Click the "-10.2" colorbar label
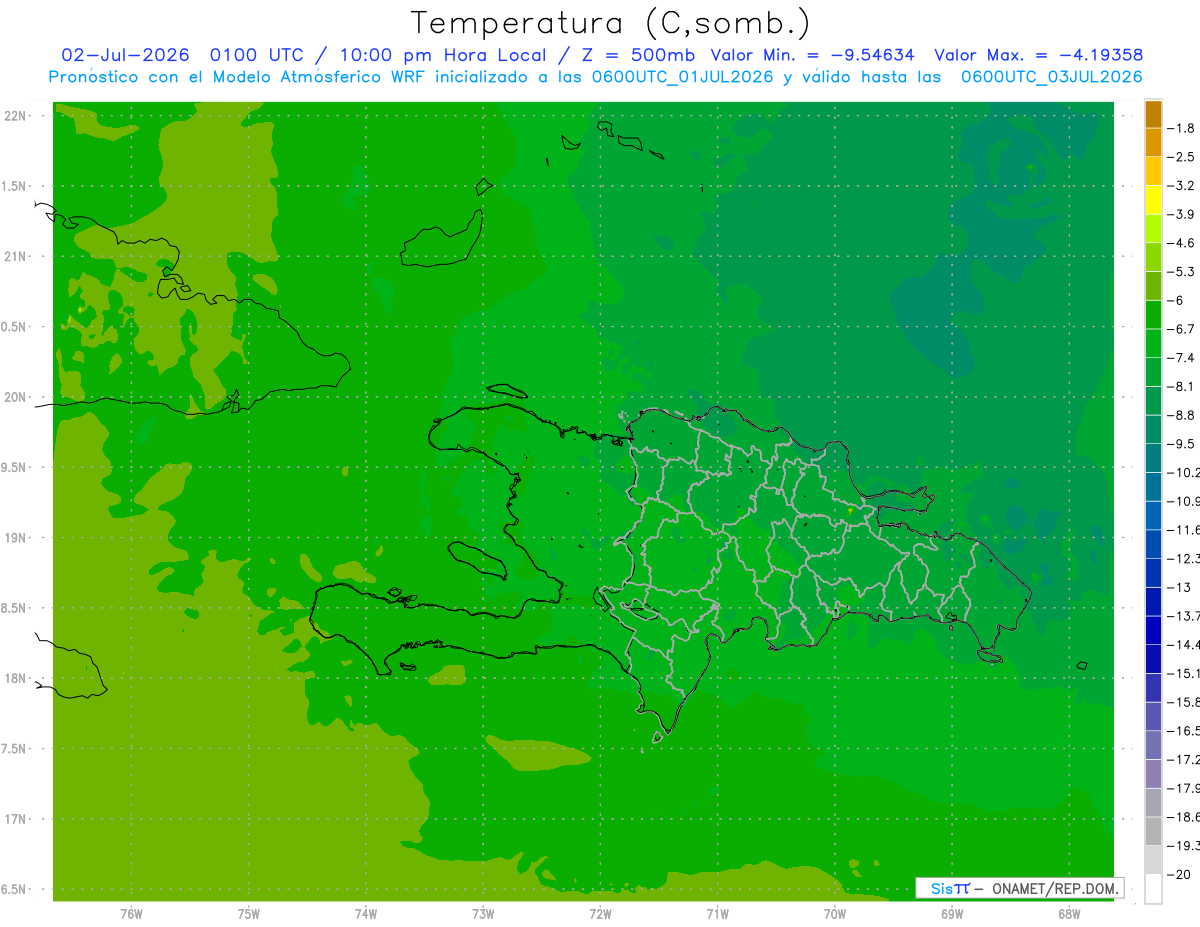The image size is (1200, 927). tap(1183, 472)
